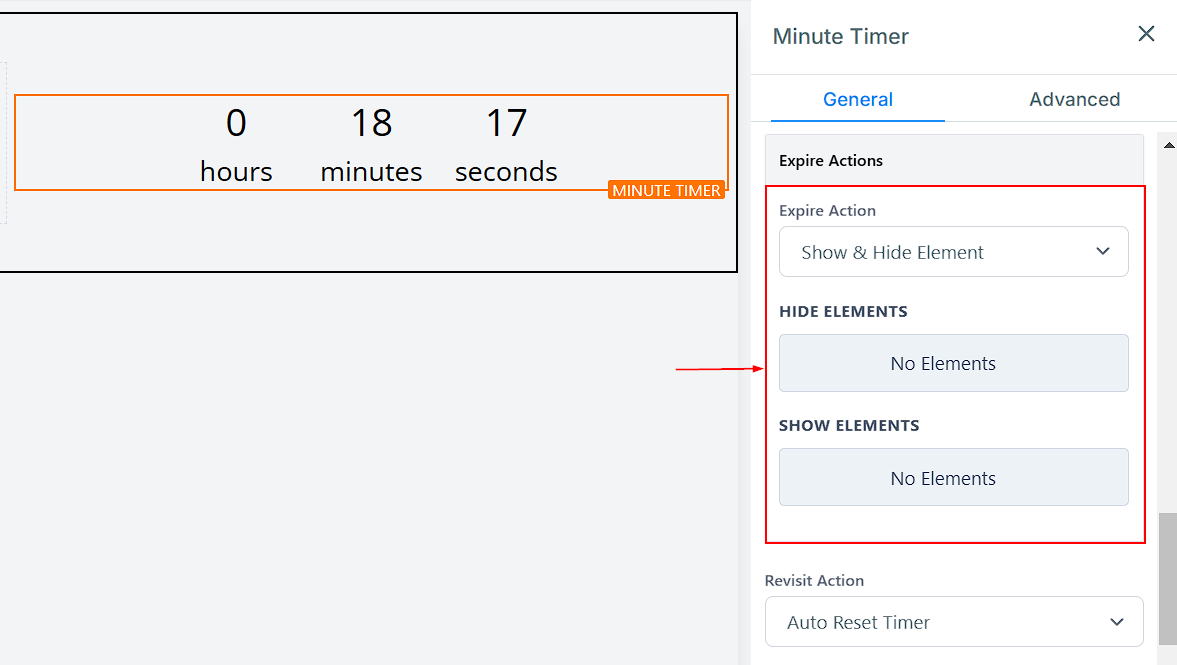The height and width of the screenshot is (665, 1177).
Task: Click the settings panel scrollbar thumb
Action: (1167, 578)
